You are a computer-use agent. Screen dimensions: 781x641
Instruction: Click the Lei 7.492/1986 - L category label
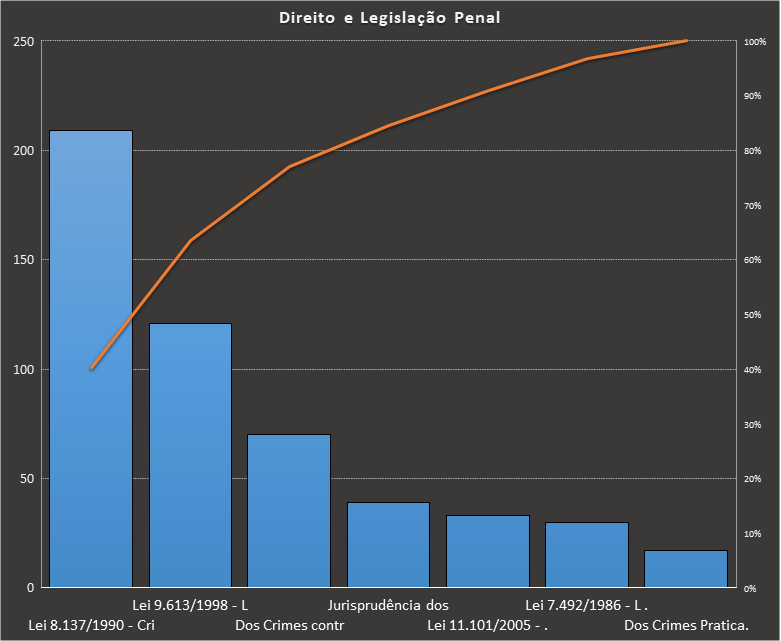587,605
